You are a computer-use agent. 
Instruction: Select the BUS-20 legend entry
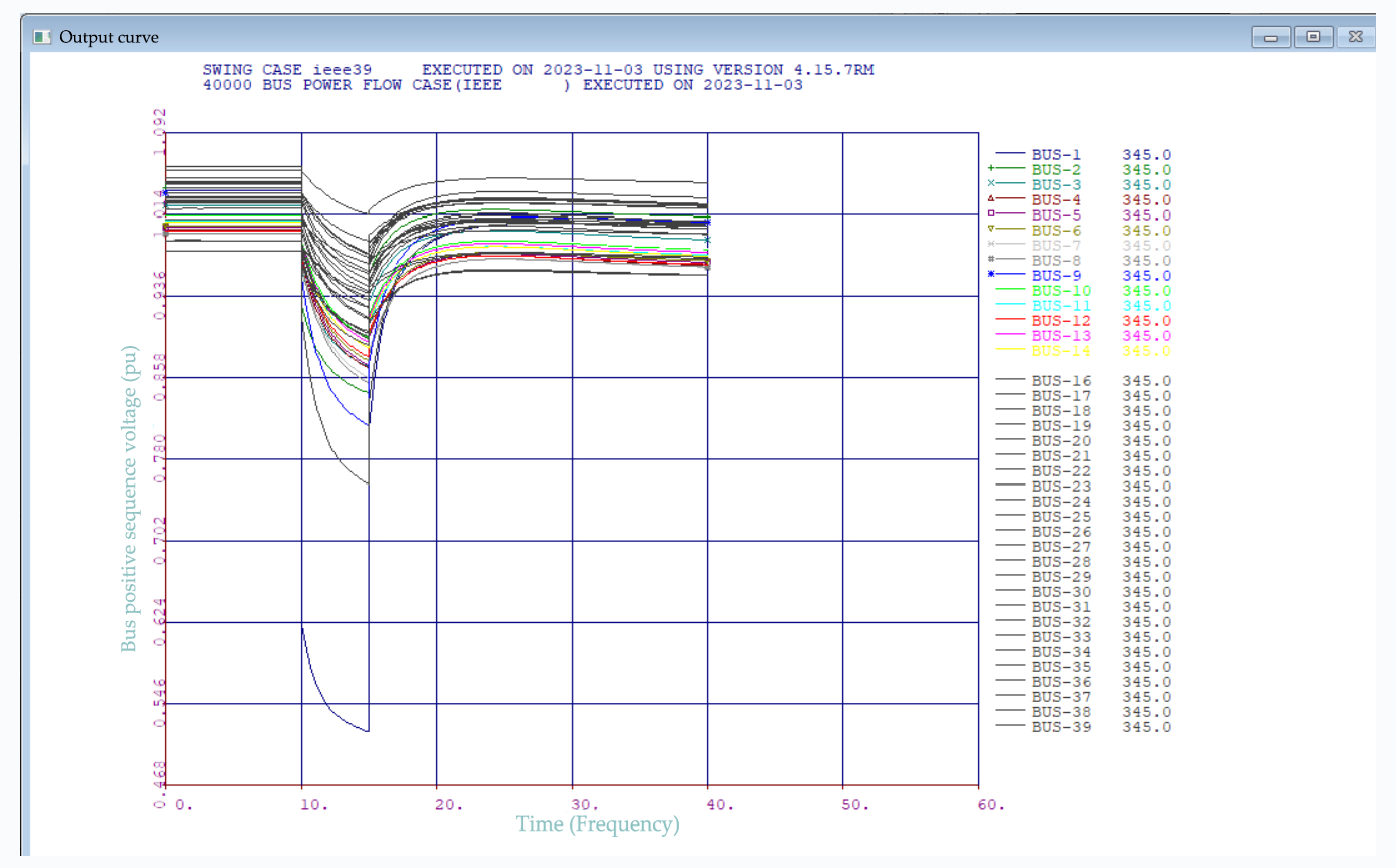1083,441
